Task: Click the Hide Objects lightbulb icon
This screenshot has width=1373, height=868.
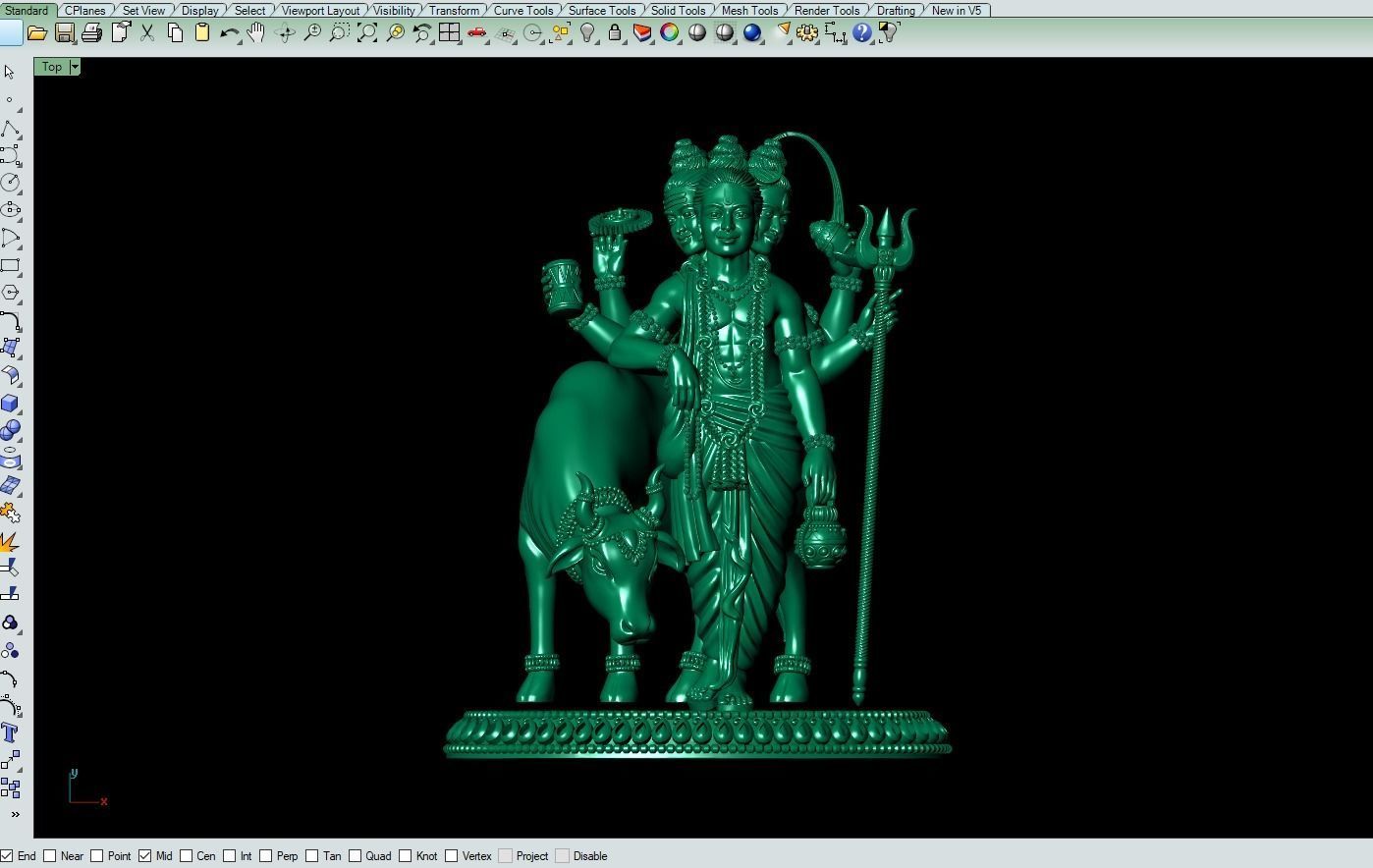Action: pos(587,32)
